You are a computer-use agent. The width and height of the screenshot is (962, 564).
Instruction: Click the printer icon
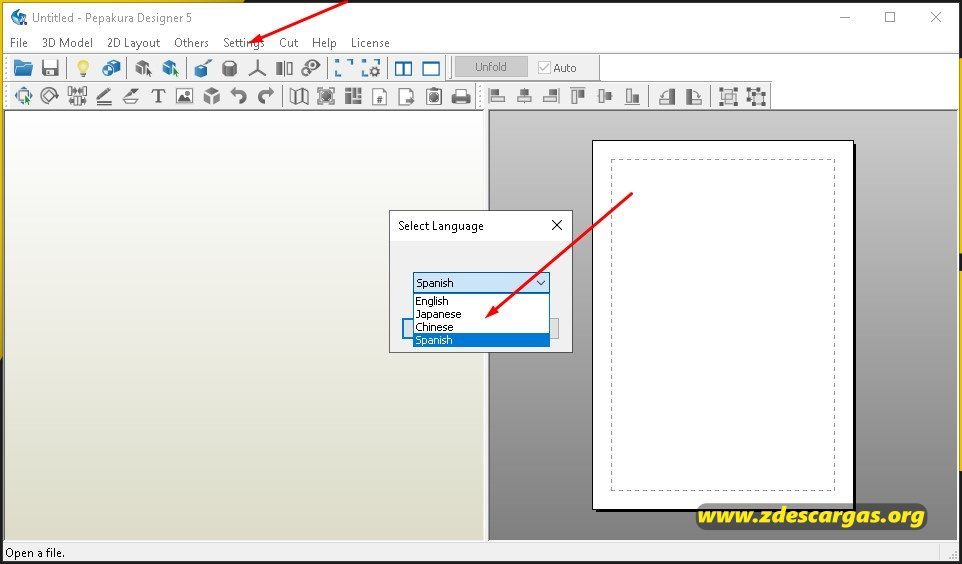pyautogui.click(x=461, y=96)
